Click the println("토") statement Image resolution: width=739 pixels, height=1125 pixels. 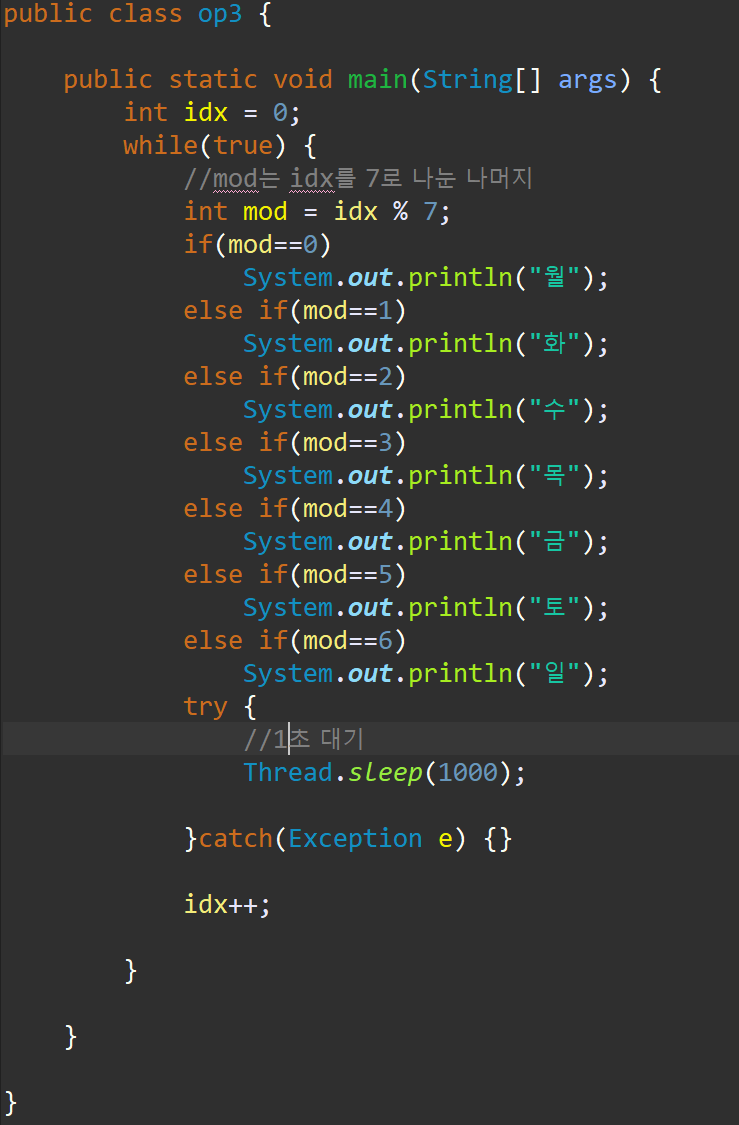(x=425, y=608)
